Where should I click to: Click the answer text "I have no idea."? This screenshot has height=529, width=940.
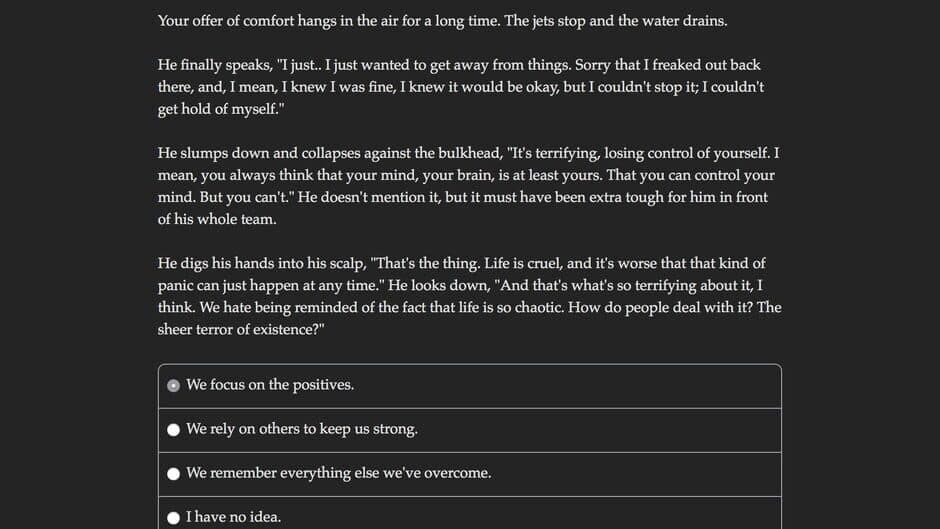click(234, 517)
